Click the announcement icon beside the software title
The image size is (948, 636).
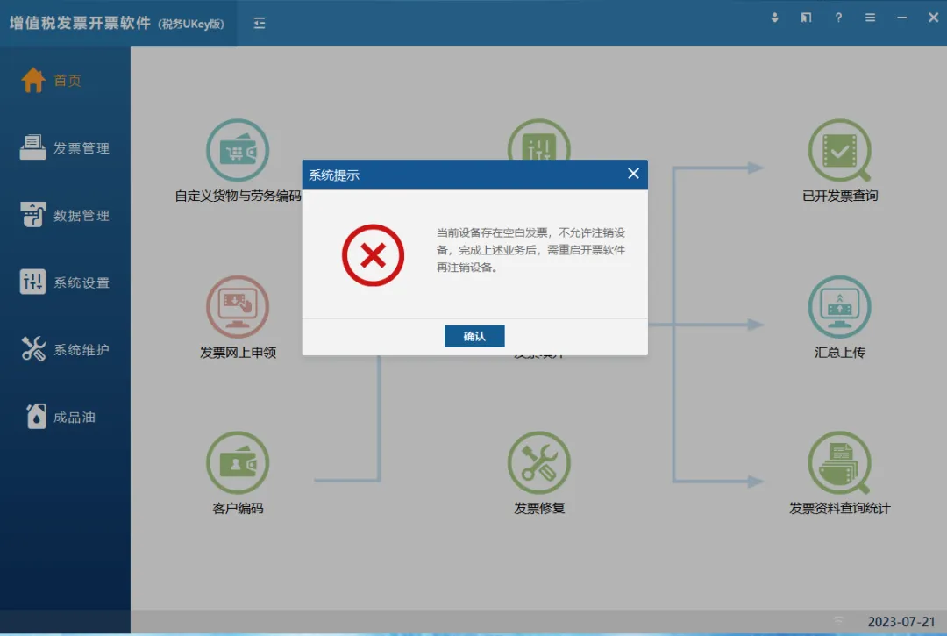tap(258, 22)
